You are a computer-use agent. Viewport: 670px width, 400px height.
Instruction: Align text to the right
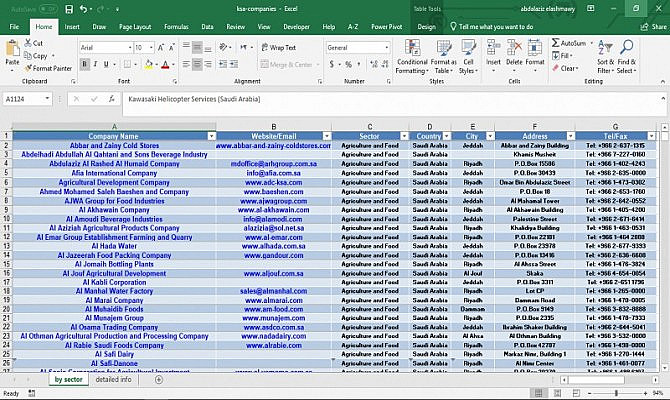[208, 65]
